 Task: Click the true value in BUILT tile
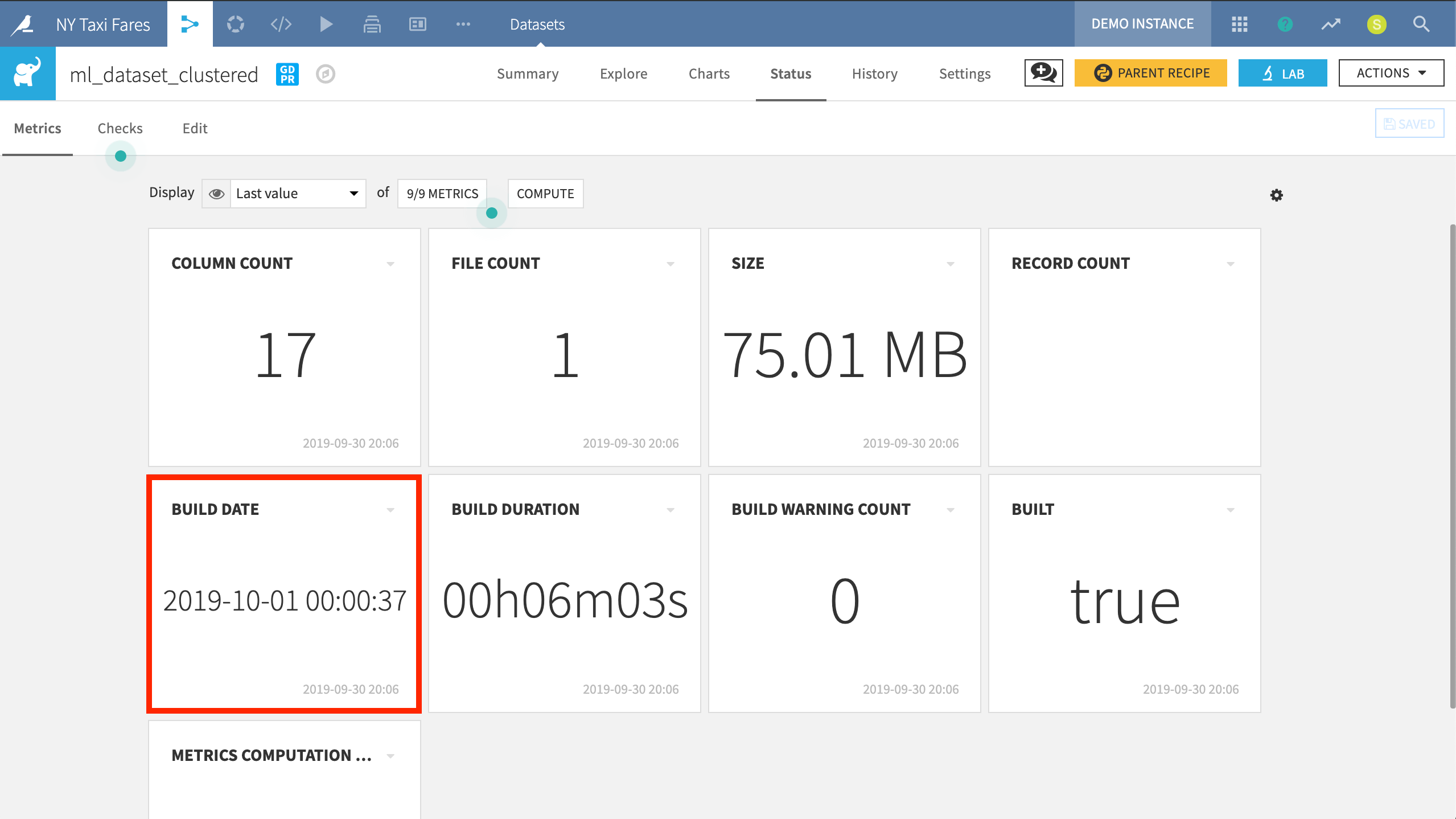point(1125,601)
